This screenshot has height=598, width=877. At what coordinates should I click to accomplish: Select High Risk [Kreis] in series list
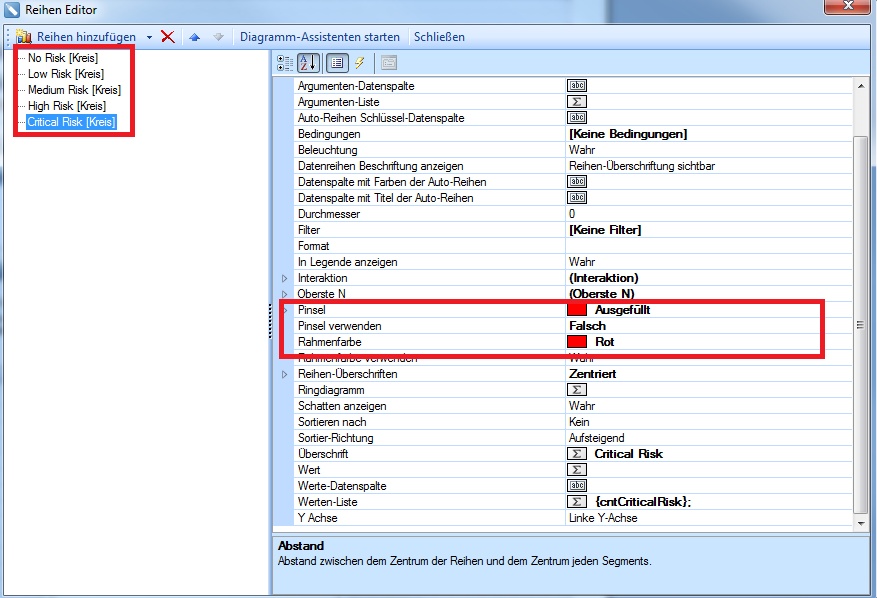66,106
